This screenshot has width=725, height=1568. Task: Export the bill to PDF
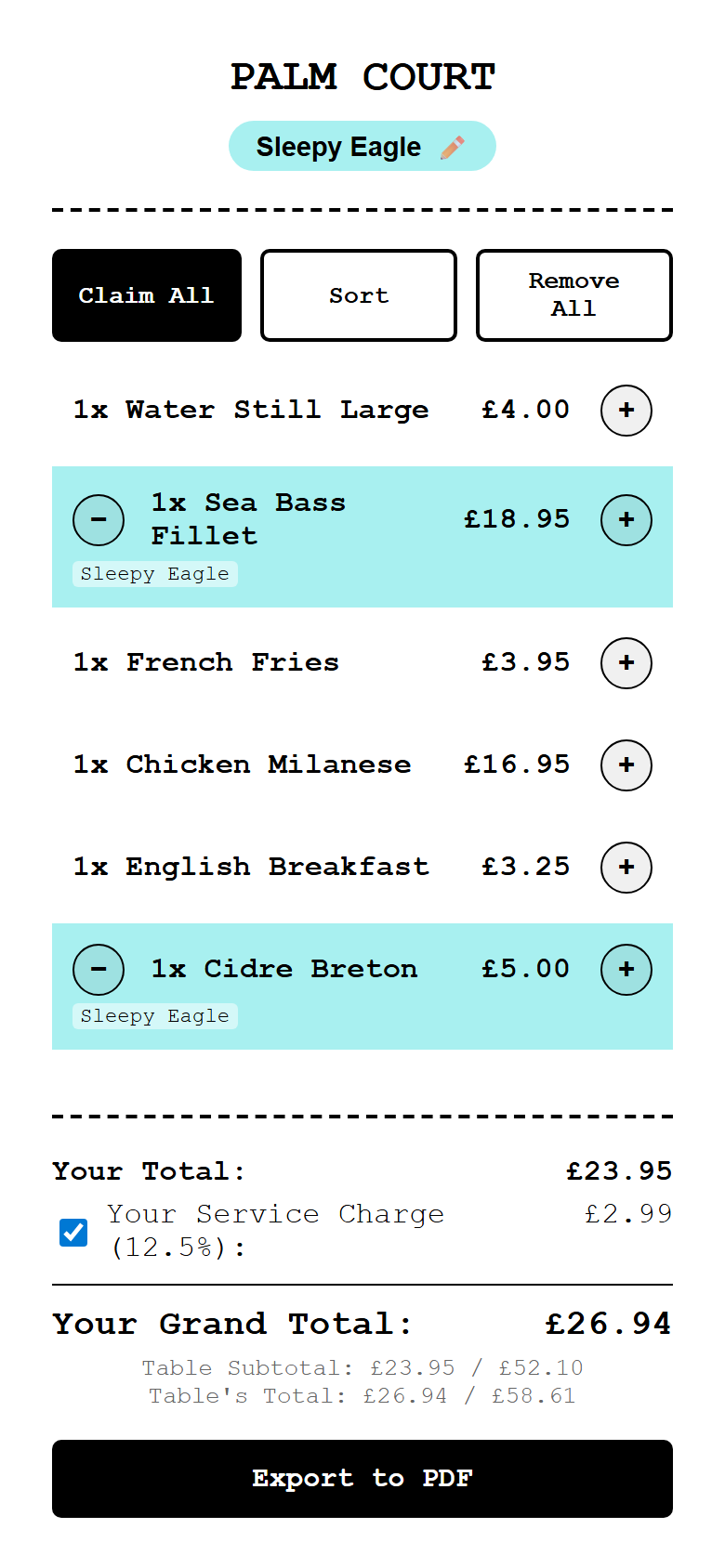[x=362, y=1479]
